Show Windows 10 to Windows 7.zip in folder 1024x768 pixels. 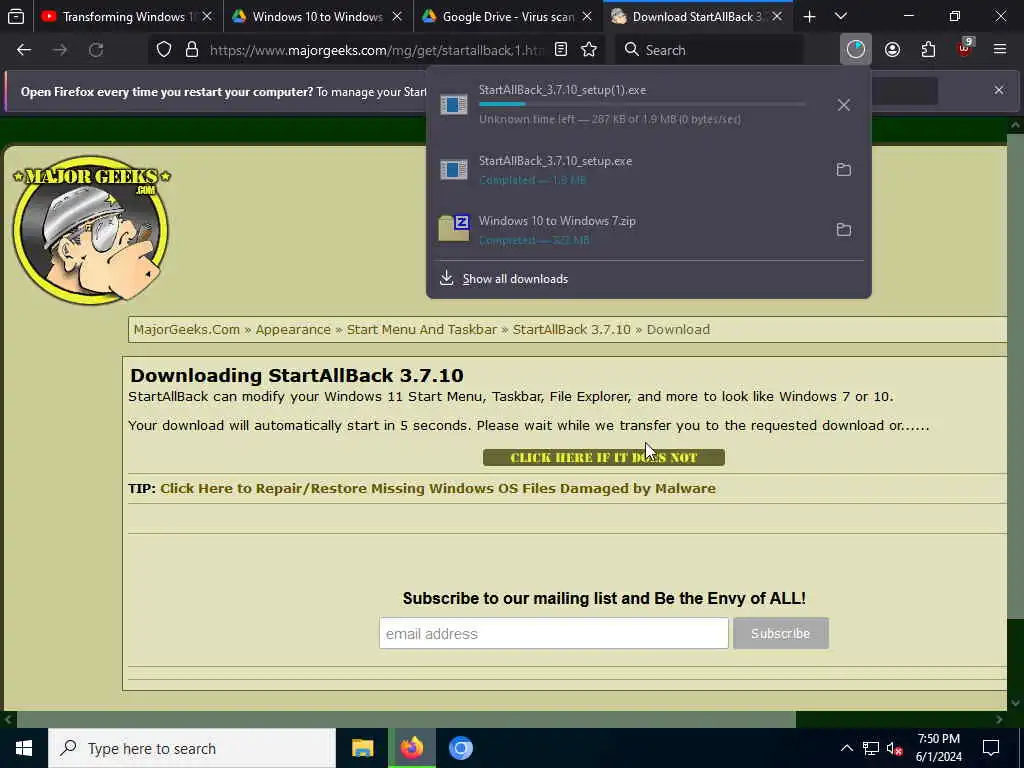[x=844, y=230]
